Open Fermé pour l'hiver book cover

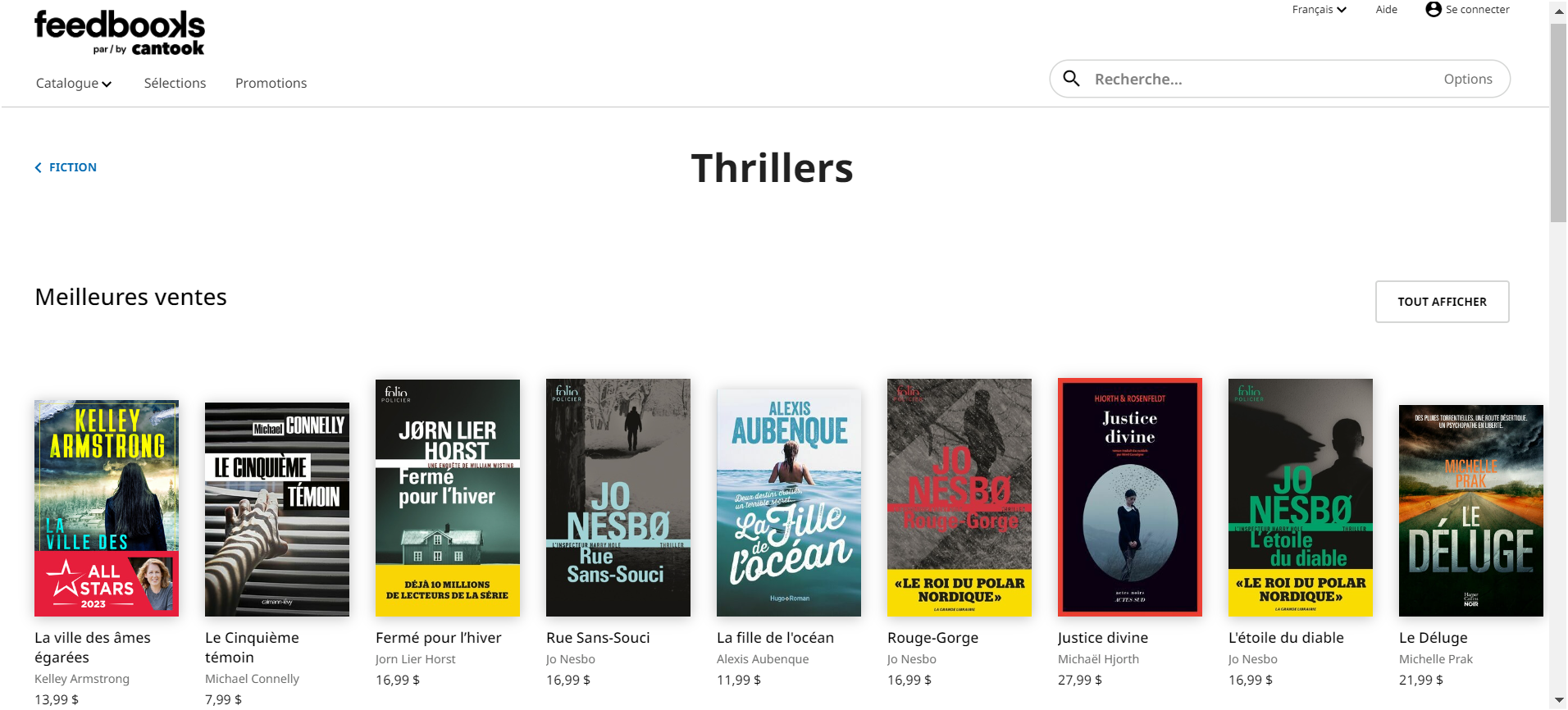448,498
